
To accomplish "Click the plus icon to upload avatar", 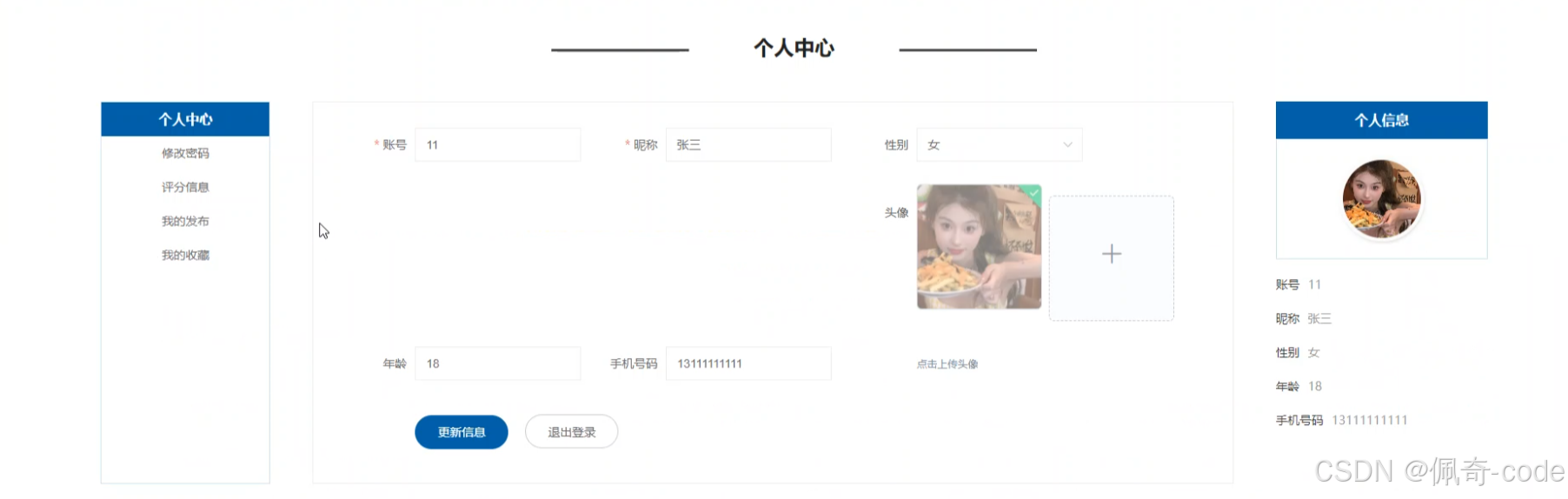I will pyautogui.click(x=1111, y=254).
